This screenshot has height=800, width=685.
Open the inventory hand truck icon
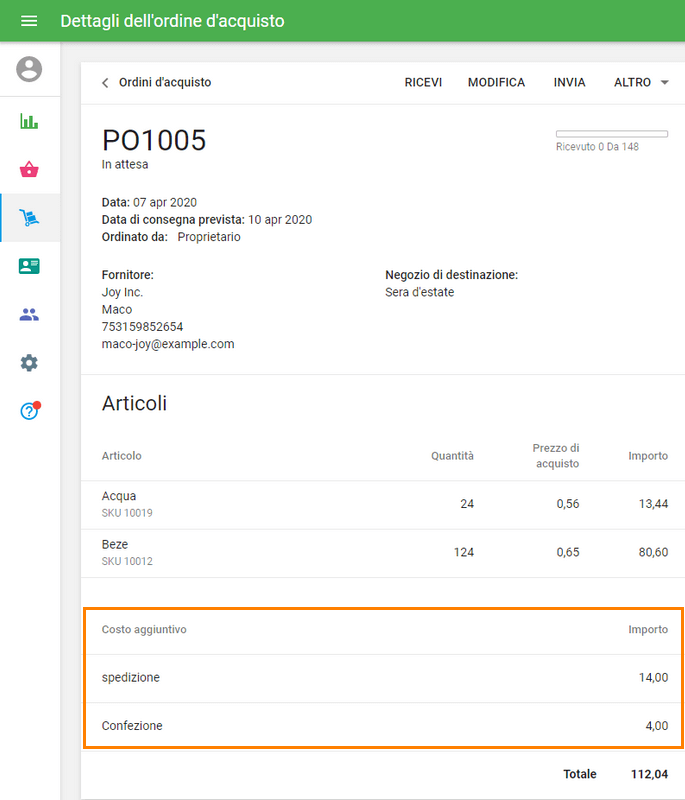(x=29, y=217)
